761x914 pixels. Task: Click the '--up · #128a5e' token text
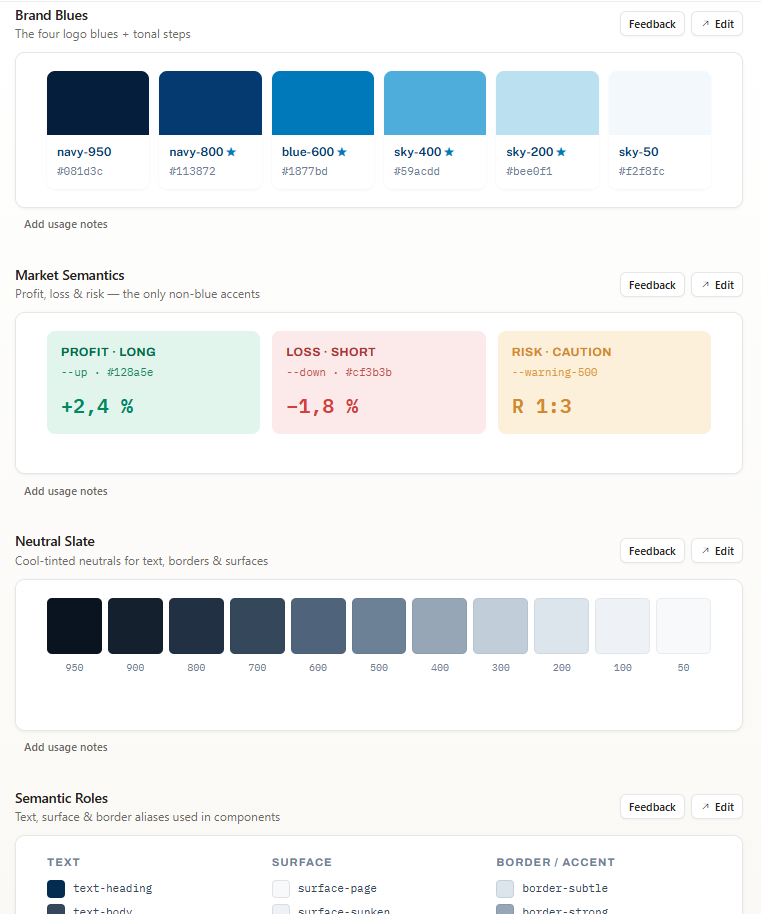pos(107,372)
